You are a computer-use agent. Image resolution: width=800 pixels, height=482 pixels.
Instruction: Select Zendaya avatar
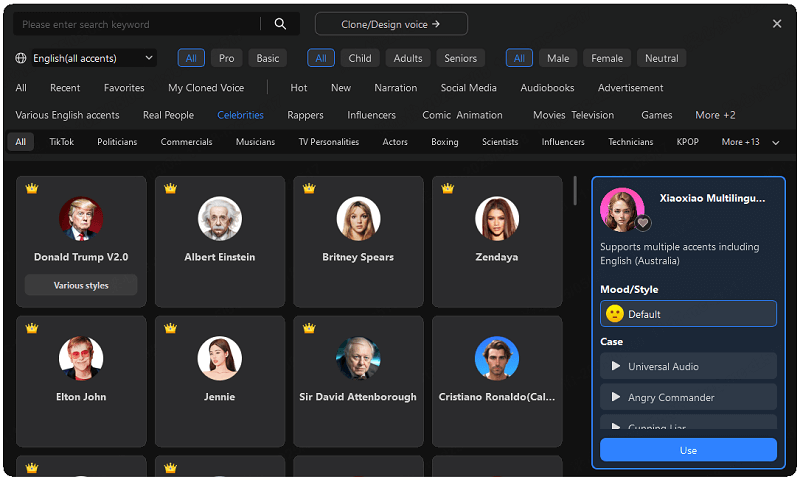click(497, 219)
